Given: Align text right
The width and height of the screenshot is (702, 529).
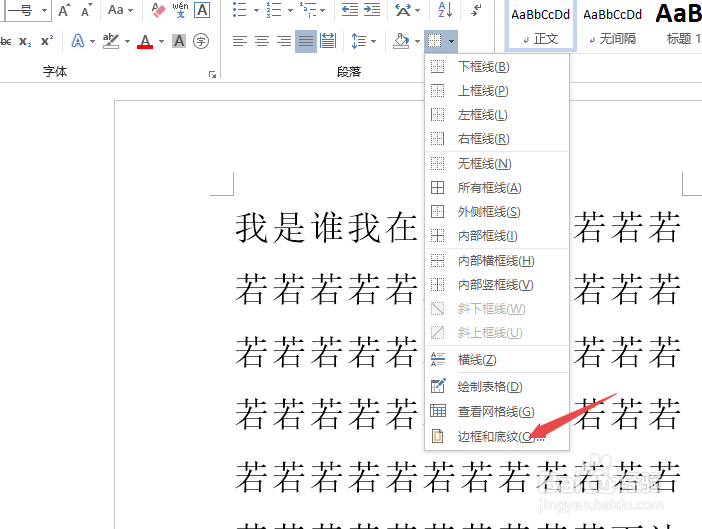Looking at the screenshot, I should 284,42.
